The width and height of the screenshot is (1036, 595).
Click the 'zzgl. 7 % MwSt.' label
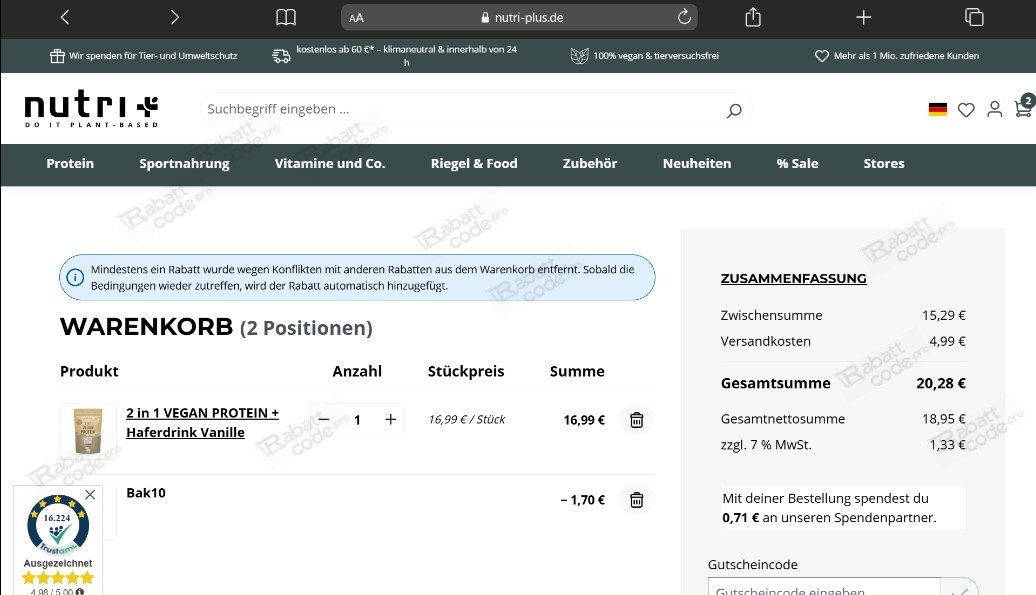click(766, 445)
